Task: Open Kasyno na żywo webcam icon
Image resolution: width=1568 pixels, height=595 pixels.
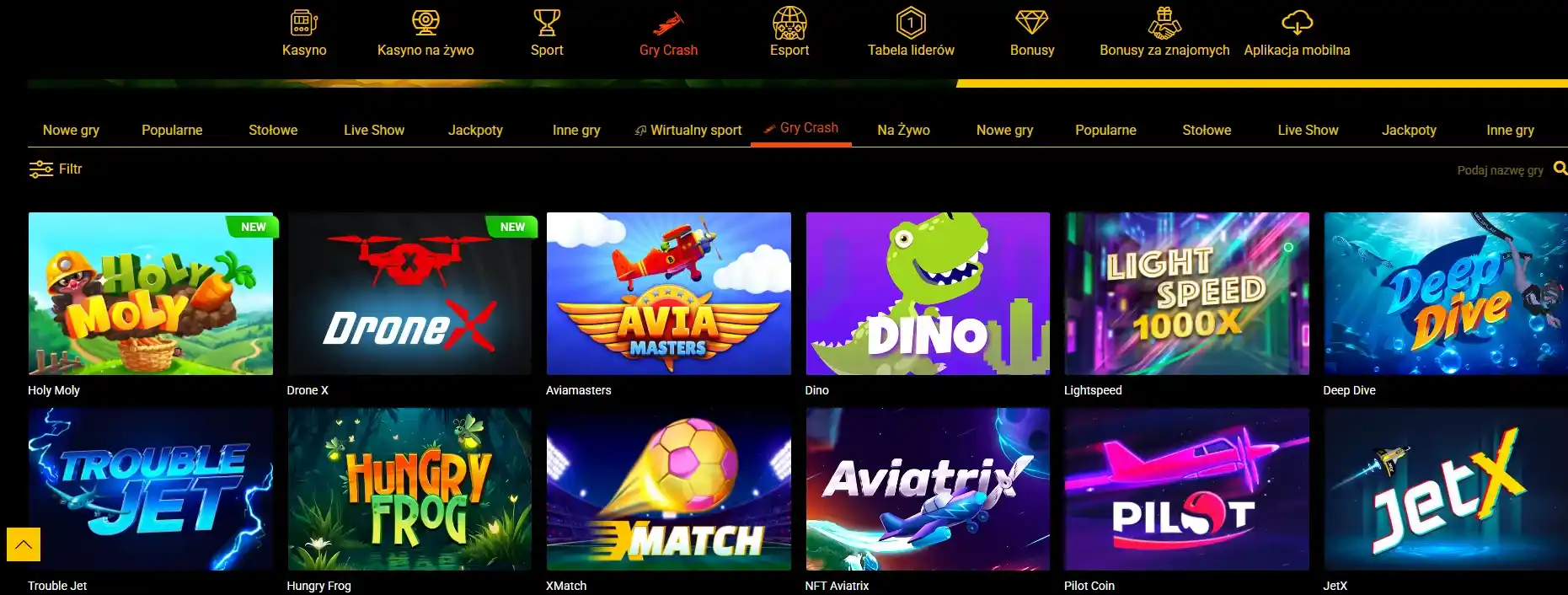Action: (425, 22)
